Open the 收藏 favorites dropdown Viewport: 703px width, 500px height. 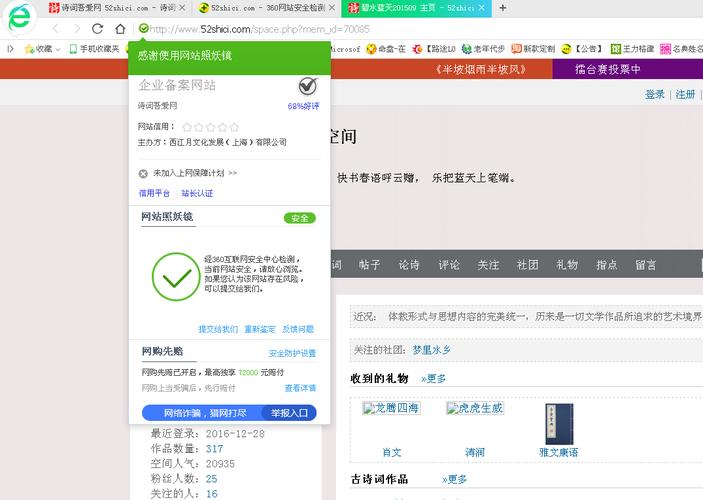tap(42, 49)
